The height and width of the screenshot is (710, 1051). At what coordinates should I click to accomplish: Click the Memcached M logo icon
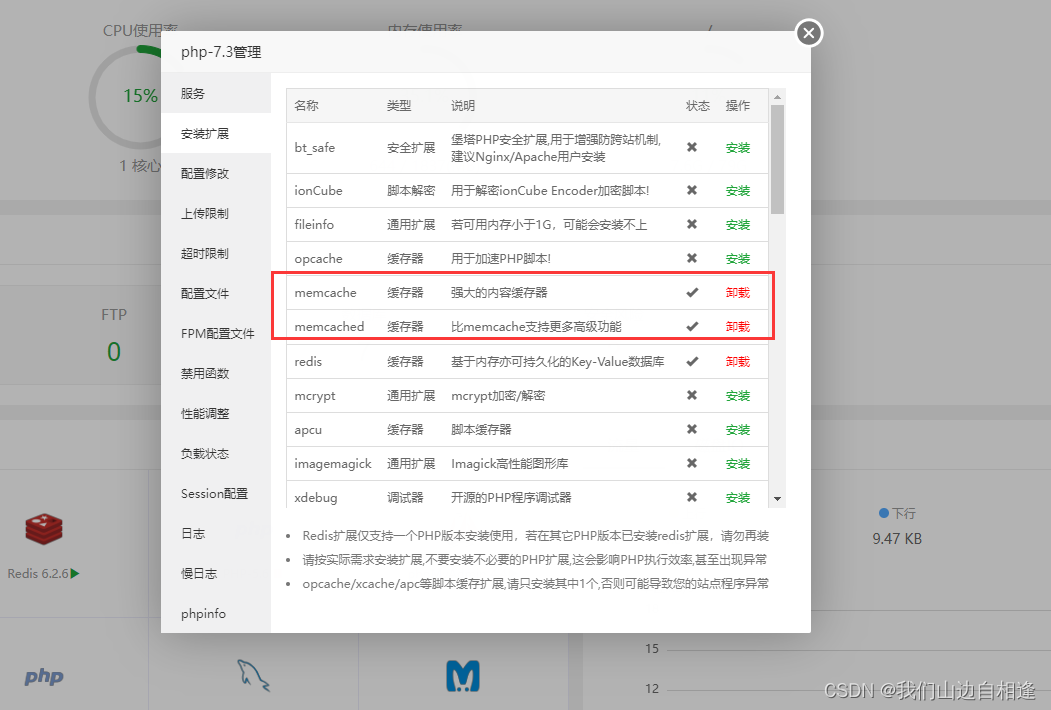(x=463, y=675)
